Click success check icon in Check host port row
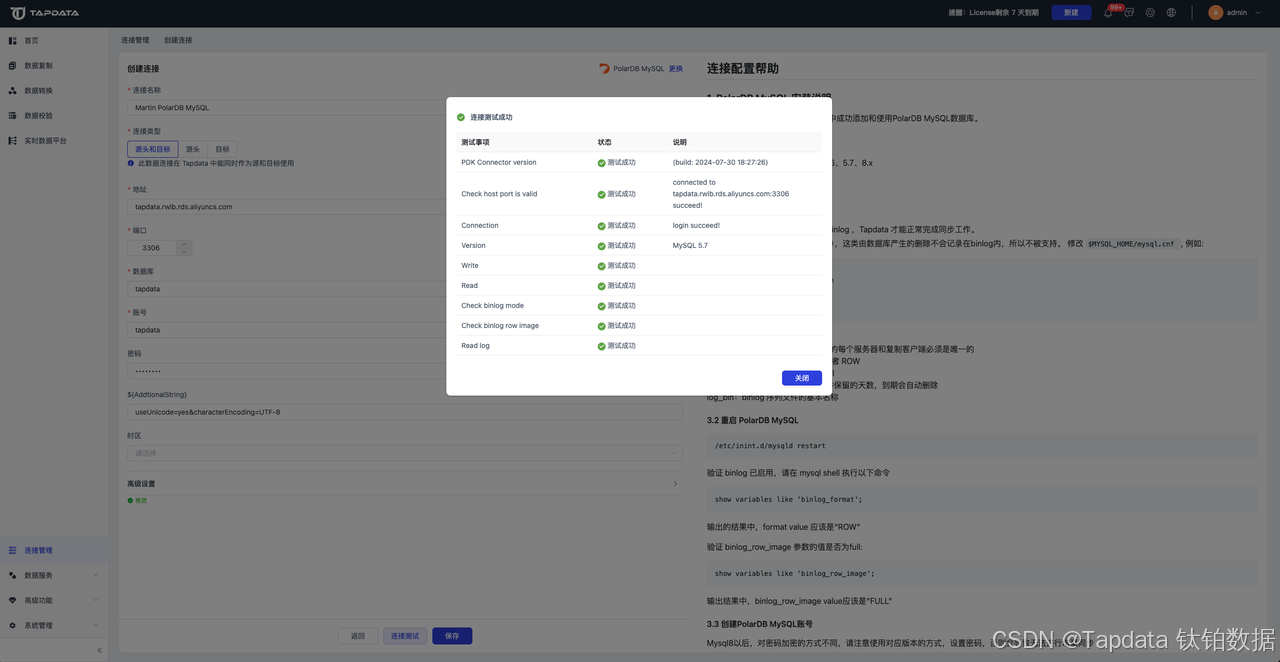Image resolution: width=1280 pixels, height=662 pixels. tap(601, 194)
